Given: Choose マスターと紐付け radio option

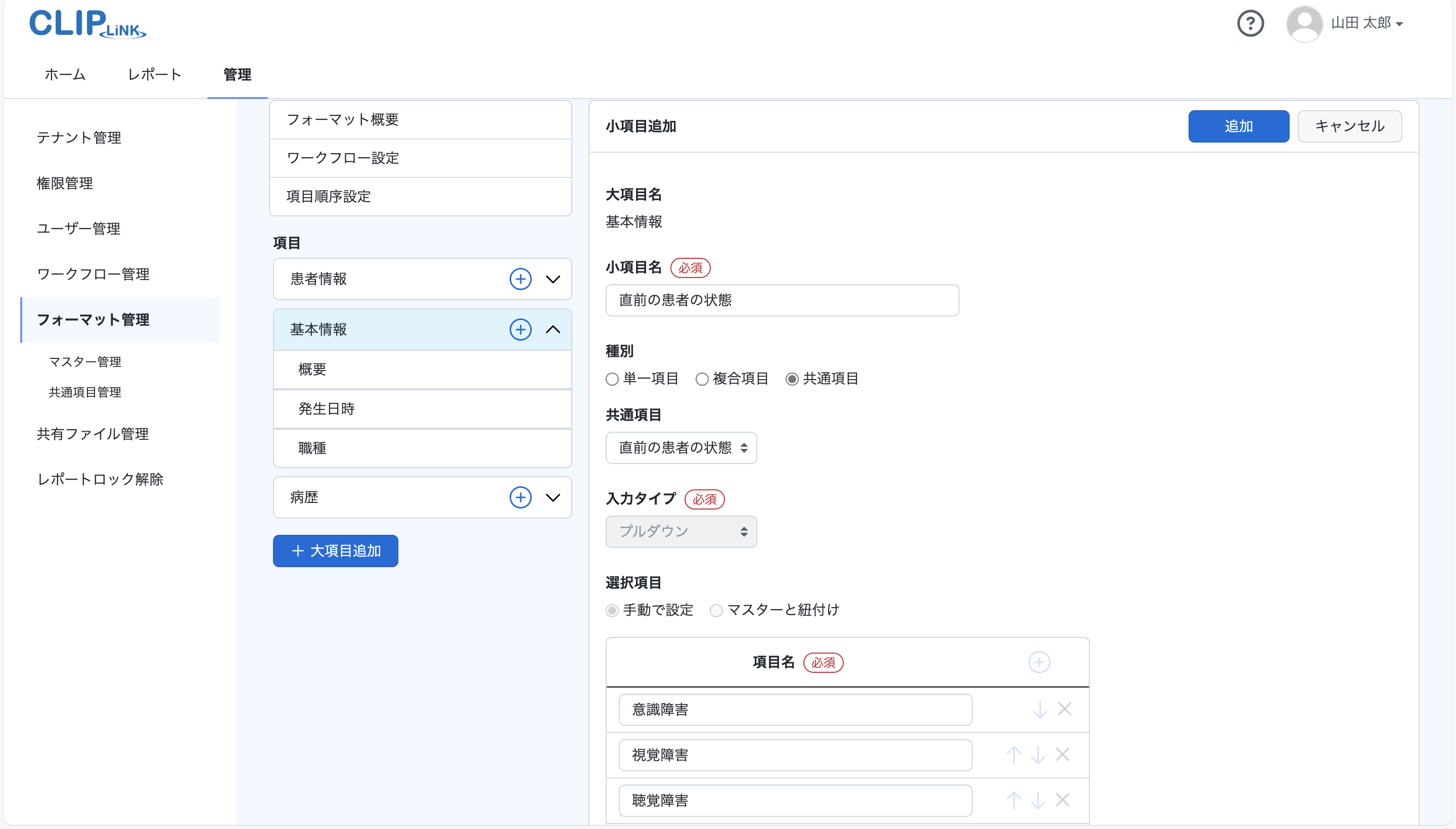Looking at the screenshot, I should click(x=716, y=610).
